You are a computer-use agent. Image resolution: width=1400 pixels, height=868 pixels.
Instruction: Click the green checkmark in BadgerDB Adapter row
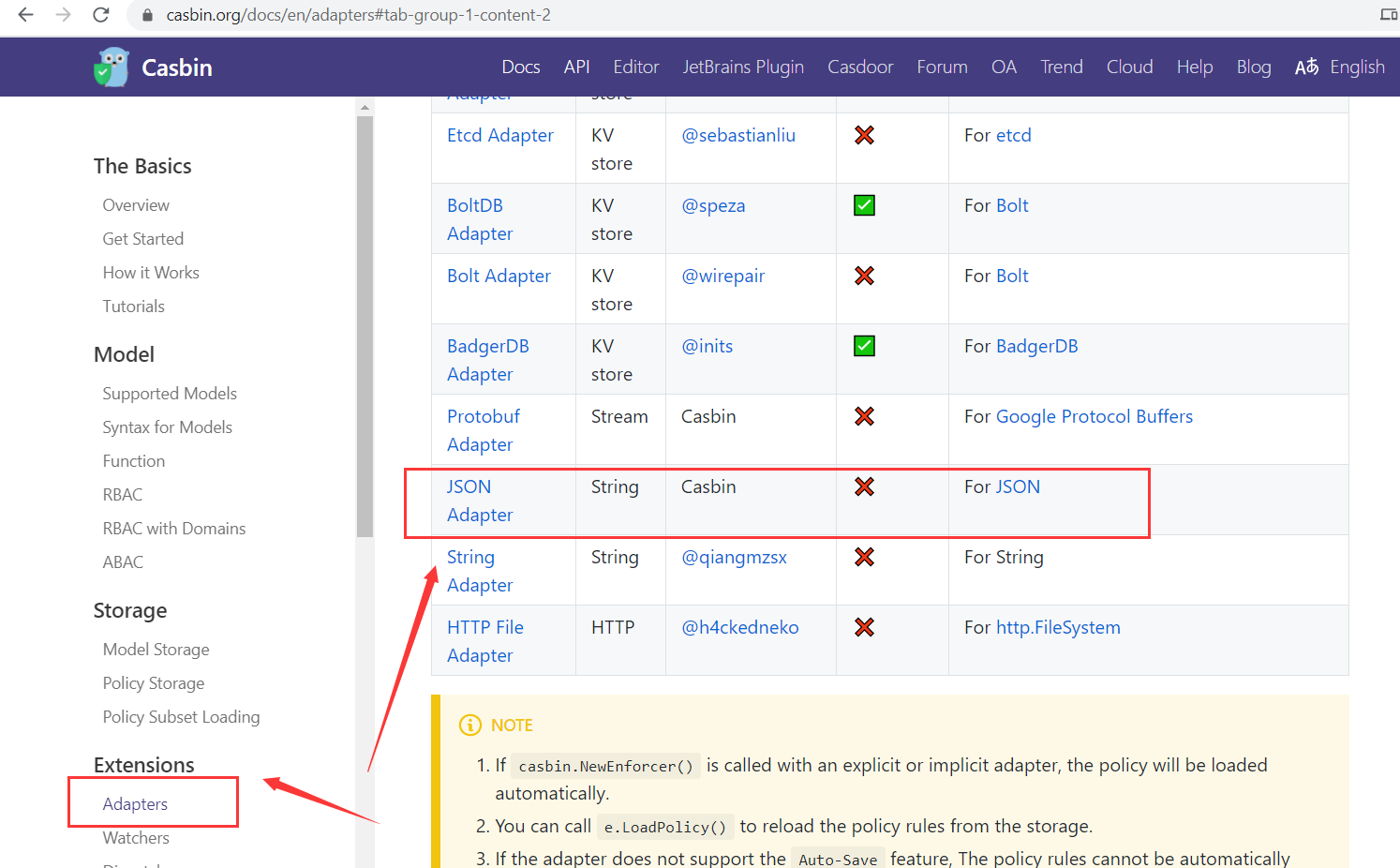[864, 346]
